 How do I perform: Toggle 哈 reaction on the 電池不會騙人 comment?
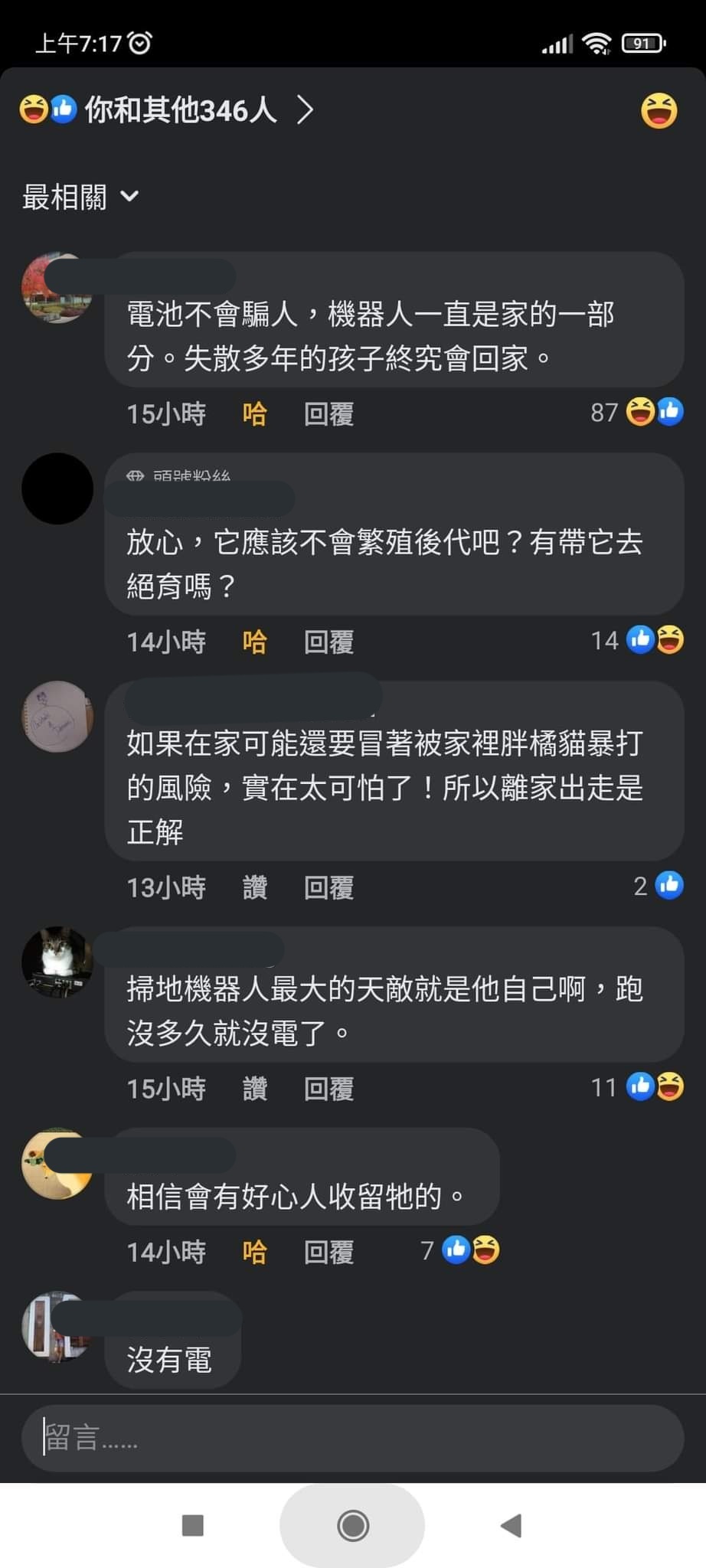pyautogui.click(x=254, y=414)
